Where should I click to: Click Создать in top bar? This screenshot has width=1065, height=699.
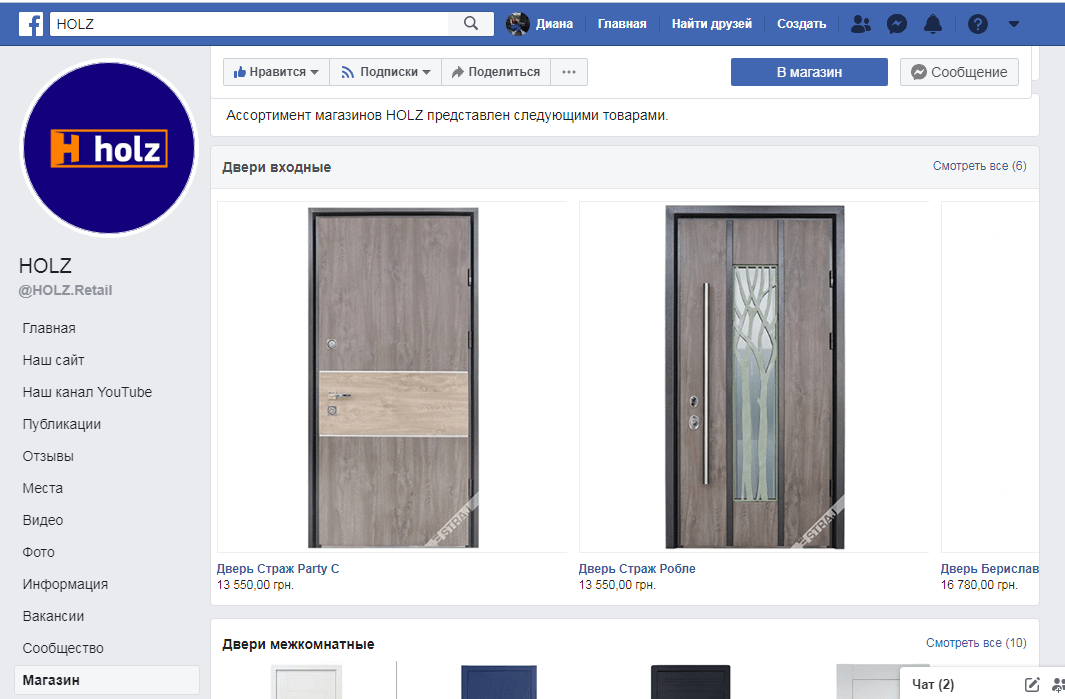pos(801,24)
